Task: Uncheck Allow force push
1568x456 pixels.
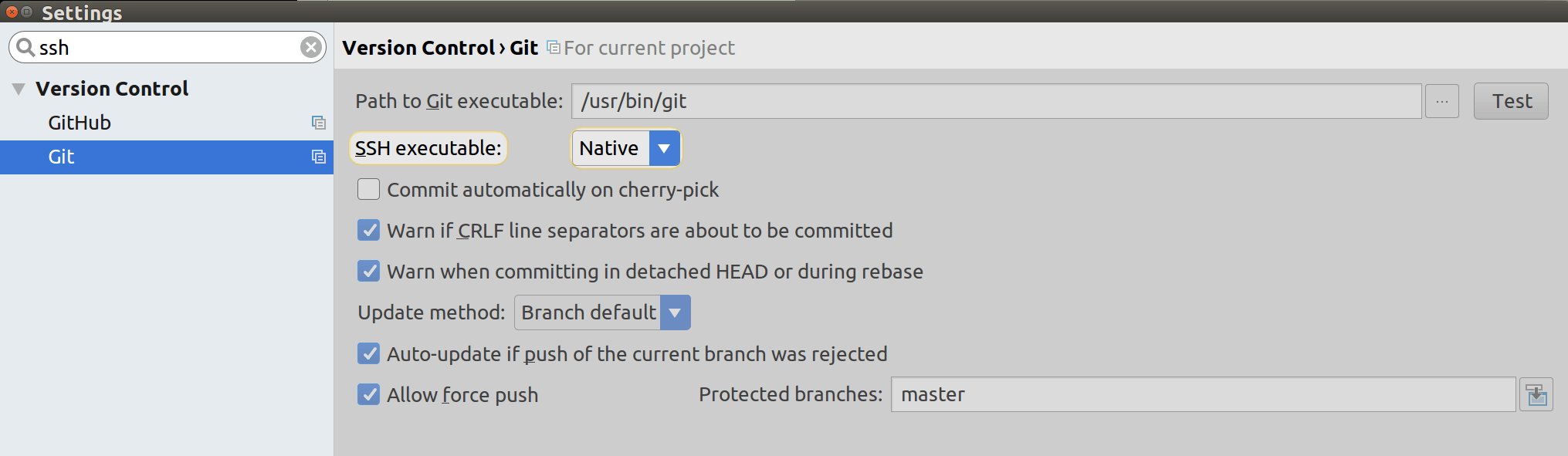Action: [369, 395]
